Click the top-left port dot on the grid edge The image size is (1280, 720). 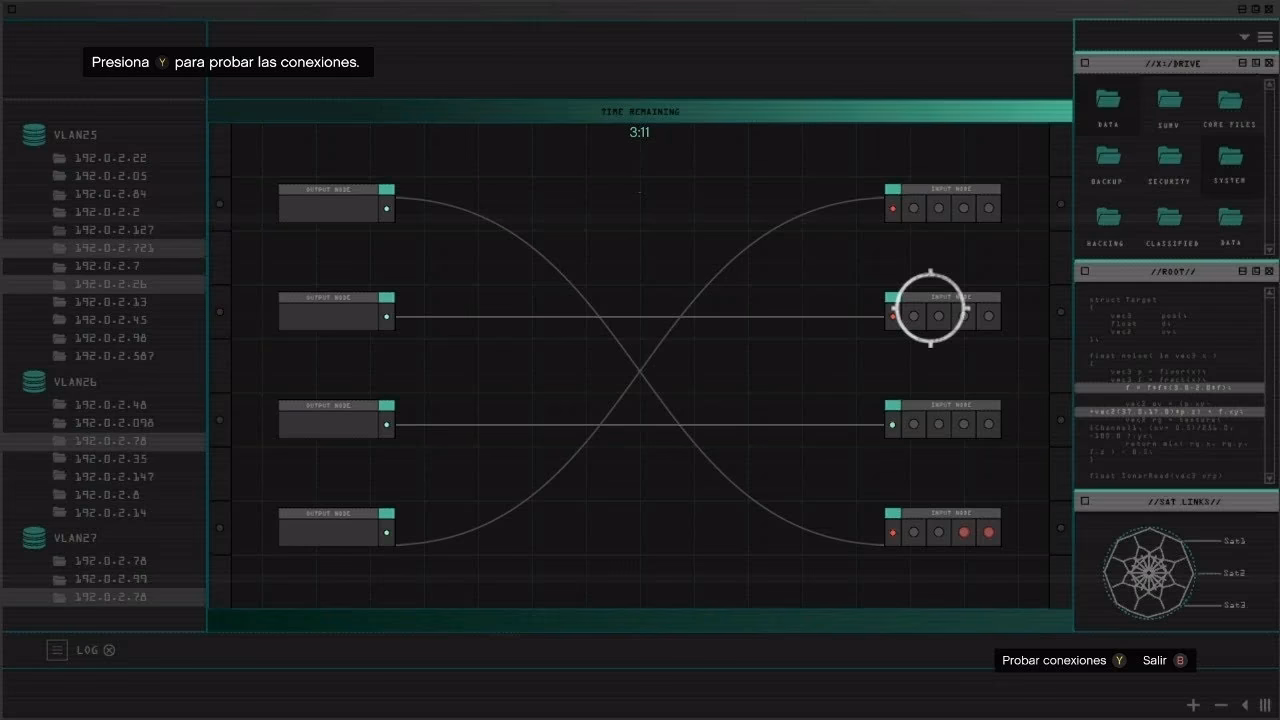coord(220,204)
